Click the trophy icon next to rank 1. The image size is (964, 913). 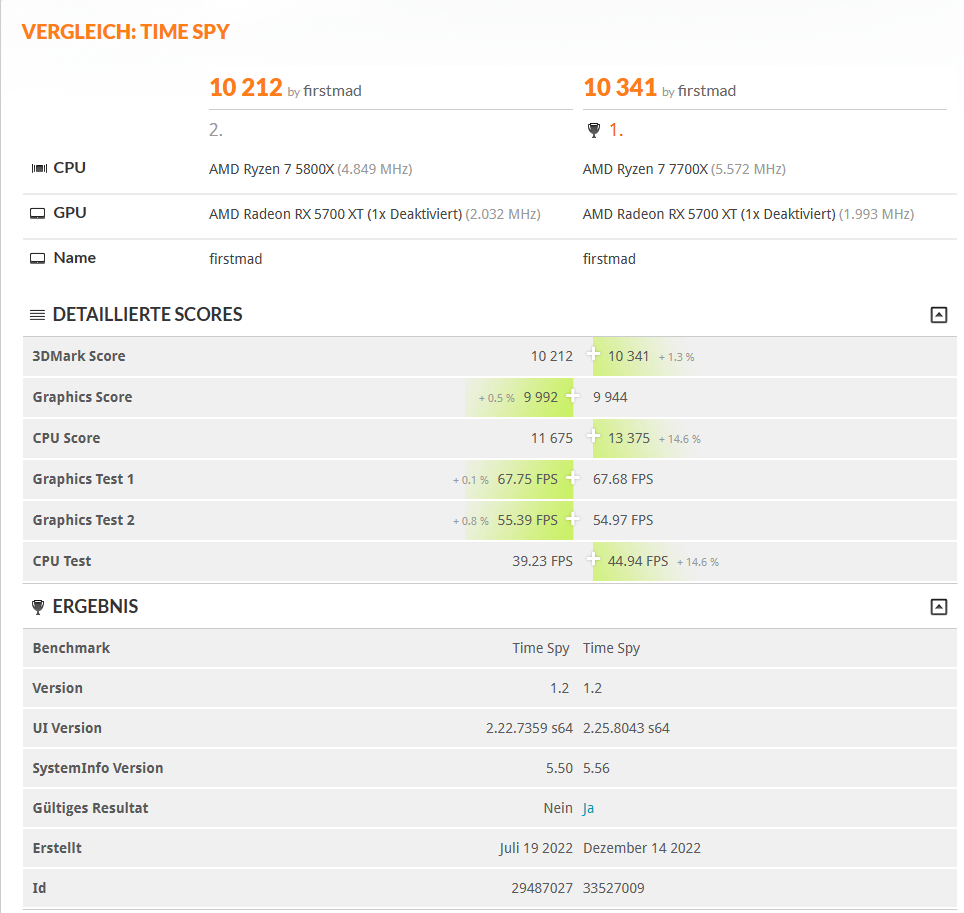pos(593,130)
